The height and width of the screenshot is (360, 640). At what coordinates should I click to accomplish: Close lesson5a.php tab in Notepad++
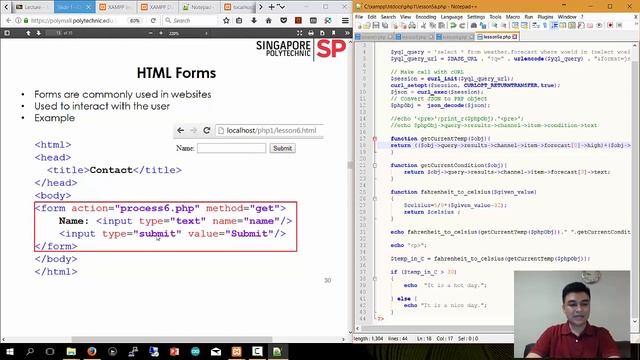(x=515, y=37)
